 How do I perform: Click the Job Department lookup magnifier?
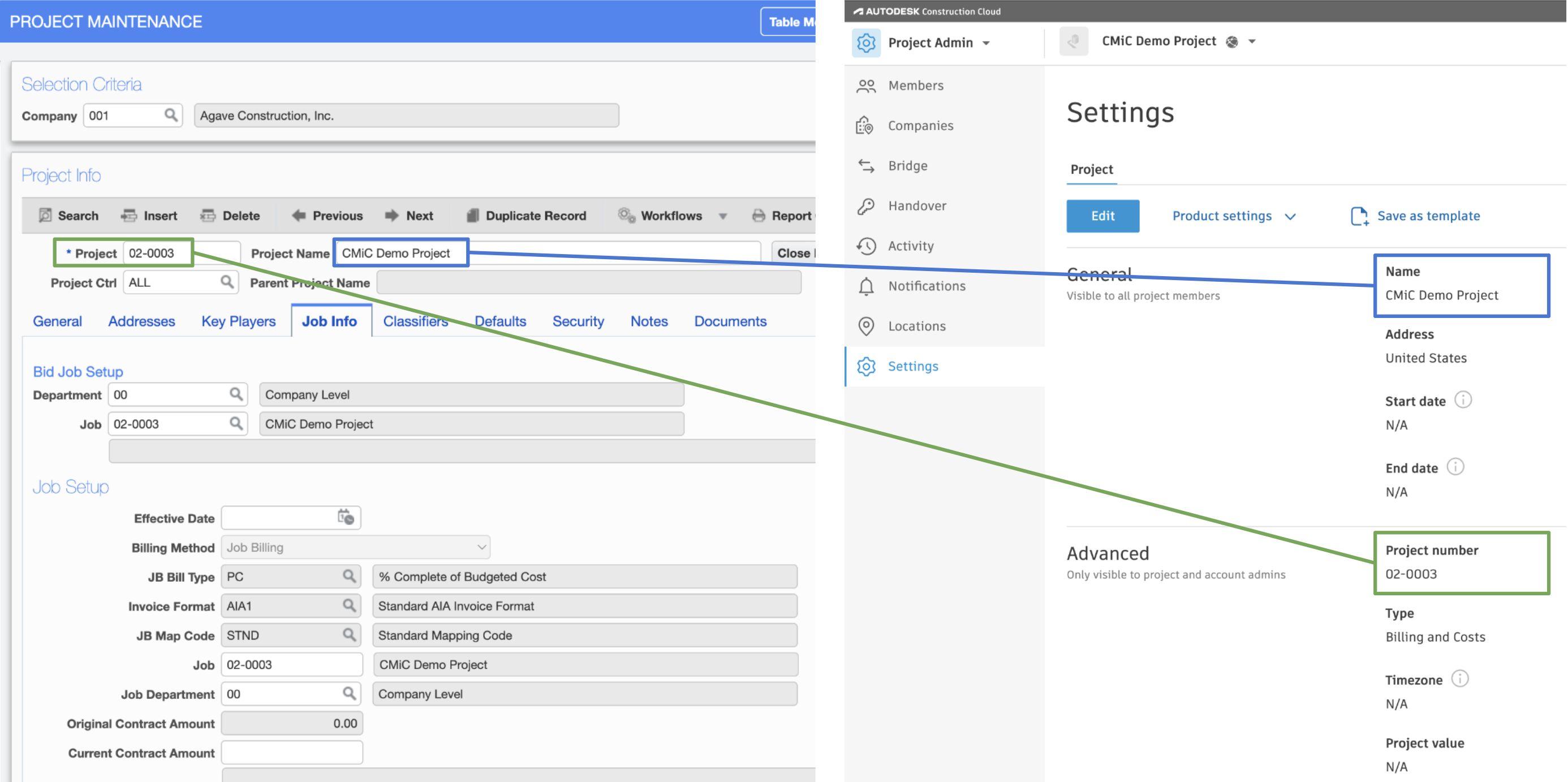(349, 694)
